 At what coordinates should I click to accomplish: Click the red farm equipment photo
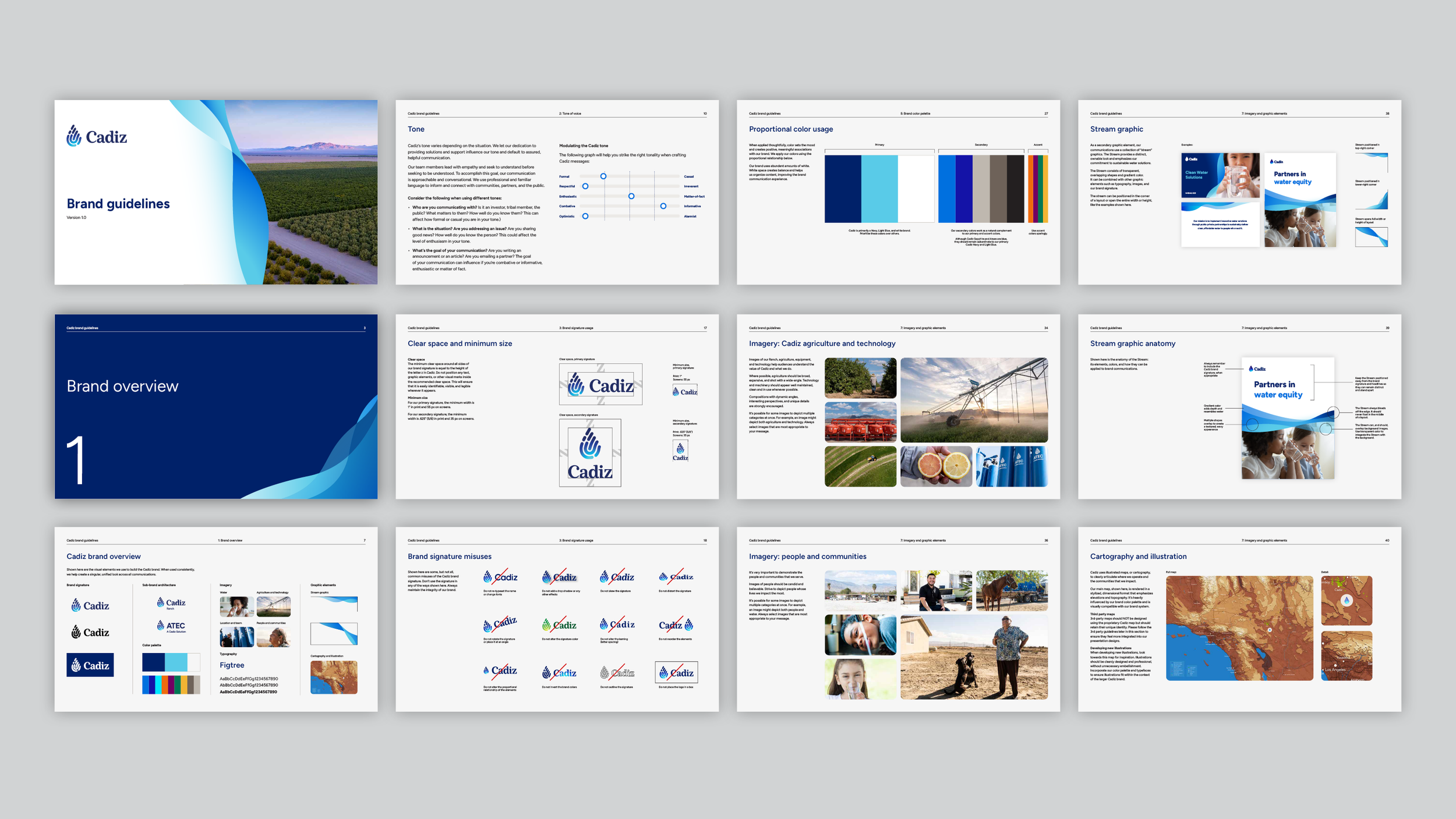click(860, 422)
